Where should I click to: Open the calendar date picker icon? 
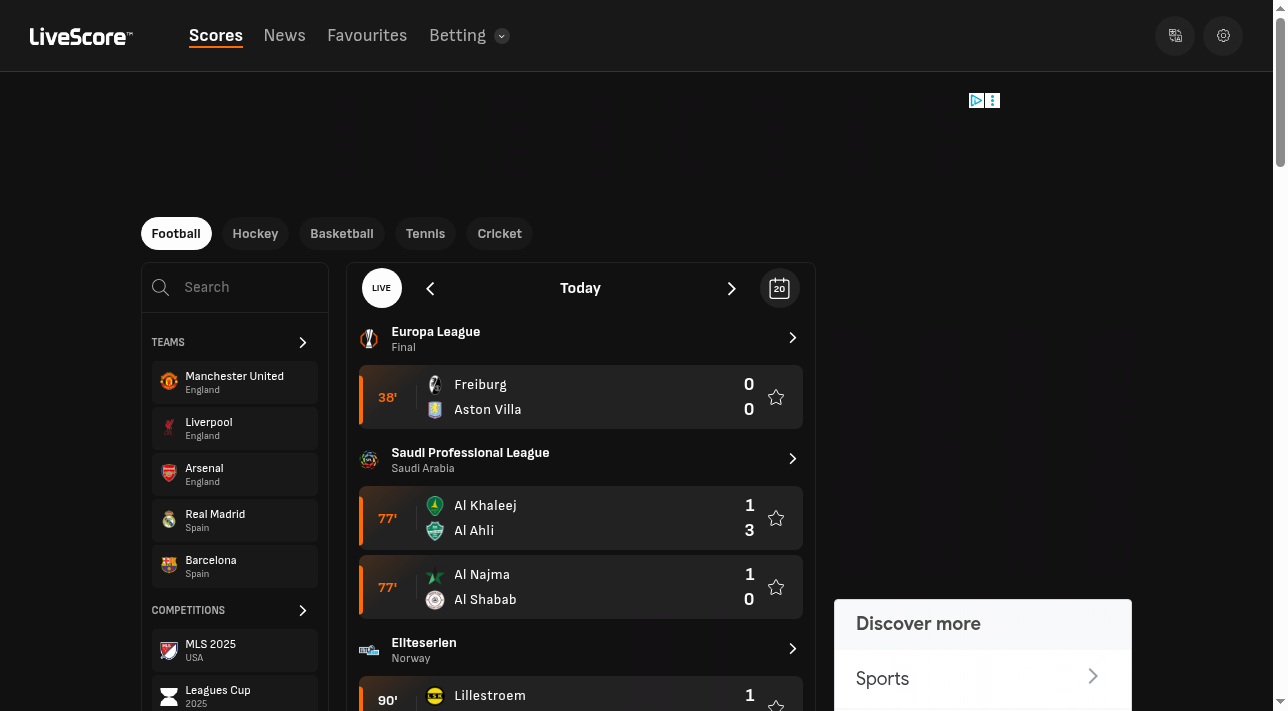click(780, 288)
